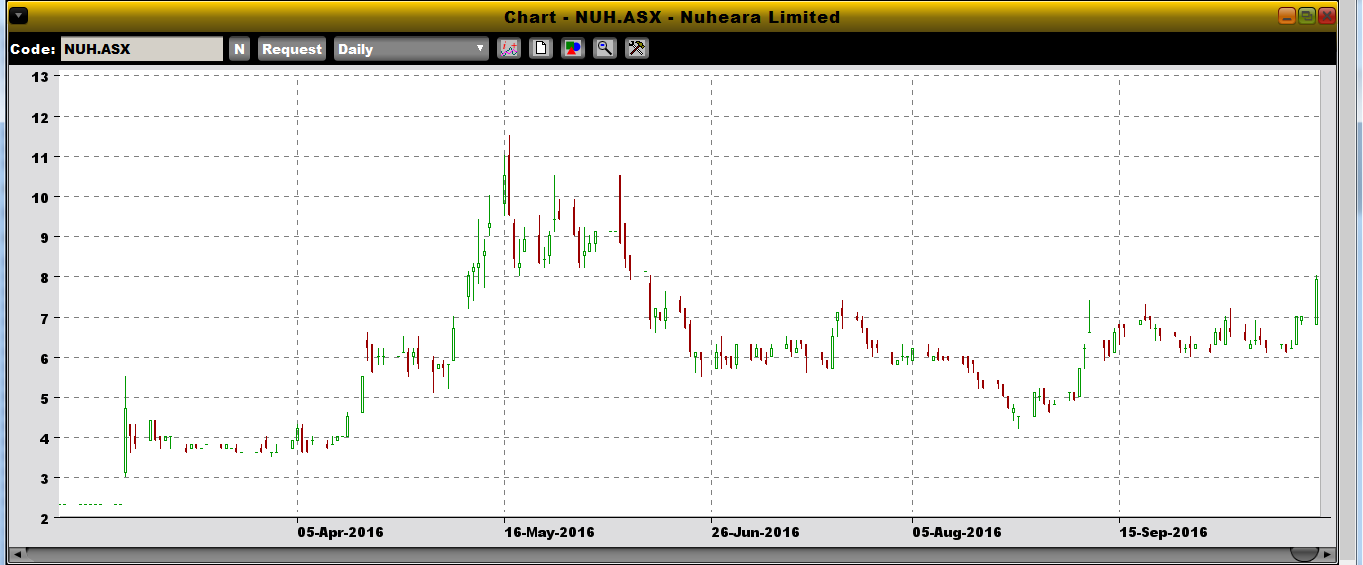
Task: Click the round scrollbar thumb at bottom right
Action: [1304, 553]
